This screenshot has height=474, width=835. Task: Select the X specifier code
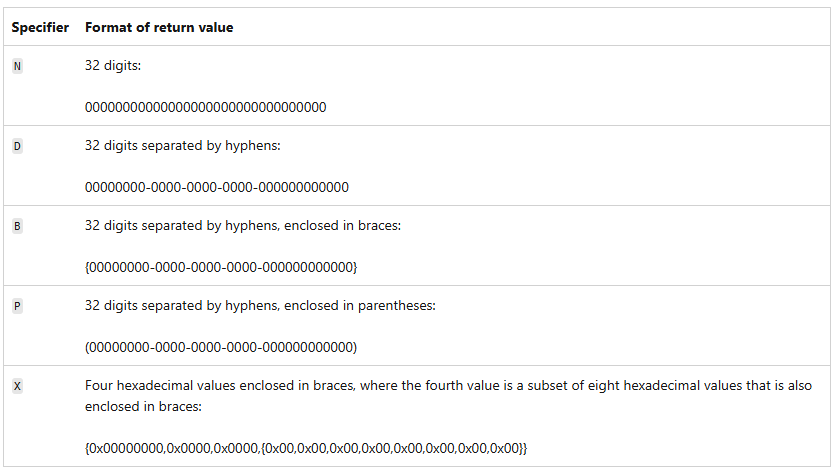16,386
